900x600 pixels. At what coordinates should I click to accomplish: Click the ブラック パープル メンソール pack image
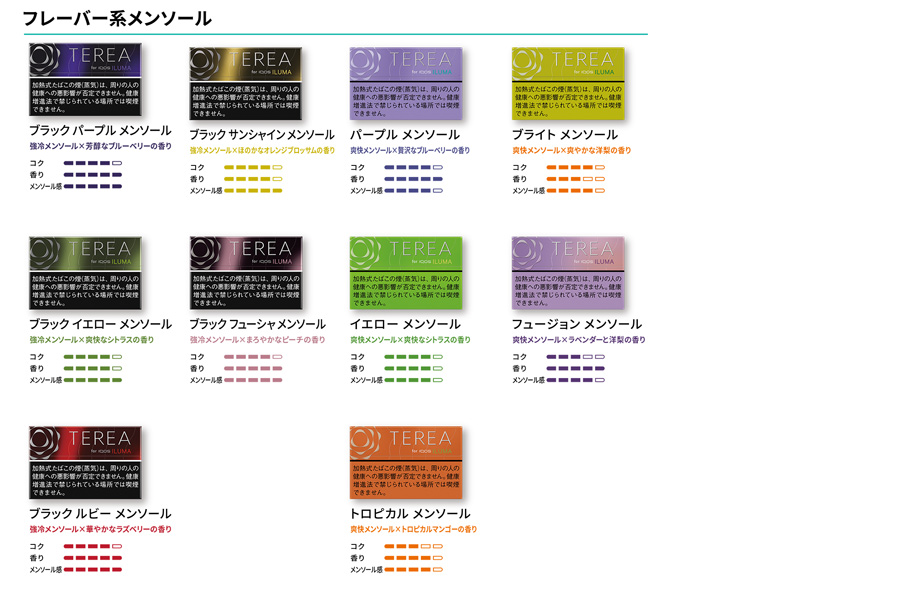pos(85,79)
